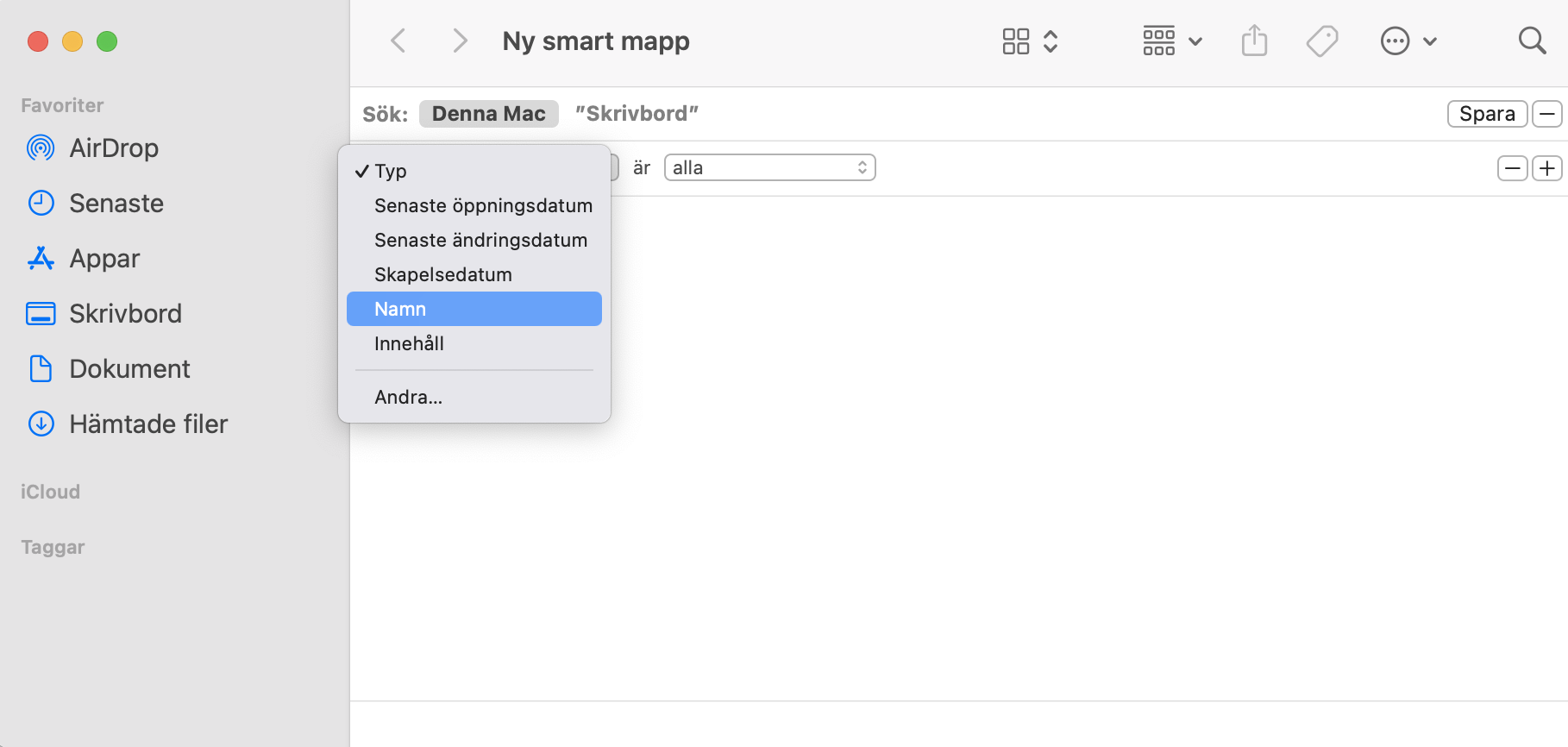Image resolution: width=1568 pixels, height=747 pixels.
Task: Go forward with the right arrow
Action: tap(461, 41)
